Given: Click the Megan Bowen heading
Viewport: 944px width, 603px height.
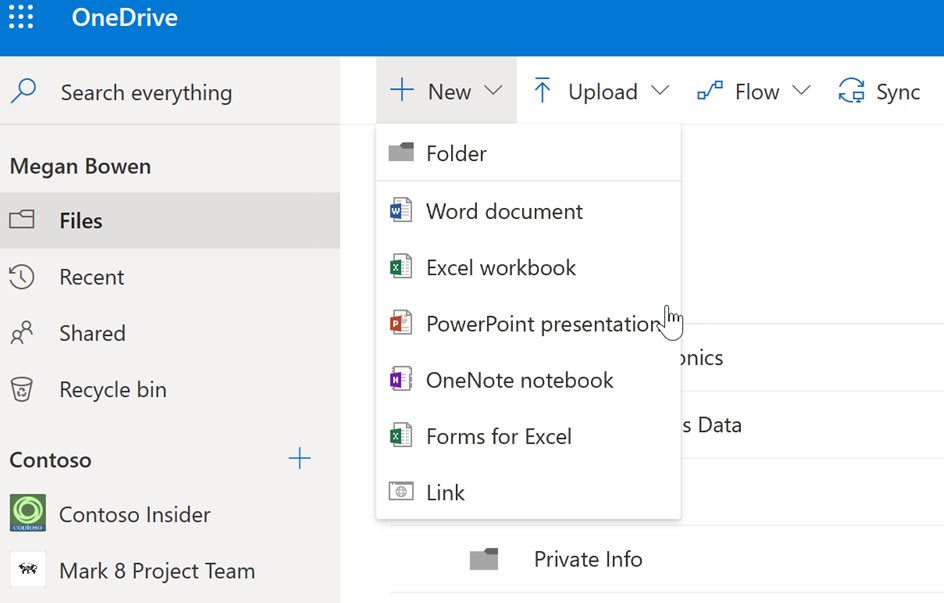Looking at the screenshot, I should click(80, 167).
